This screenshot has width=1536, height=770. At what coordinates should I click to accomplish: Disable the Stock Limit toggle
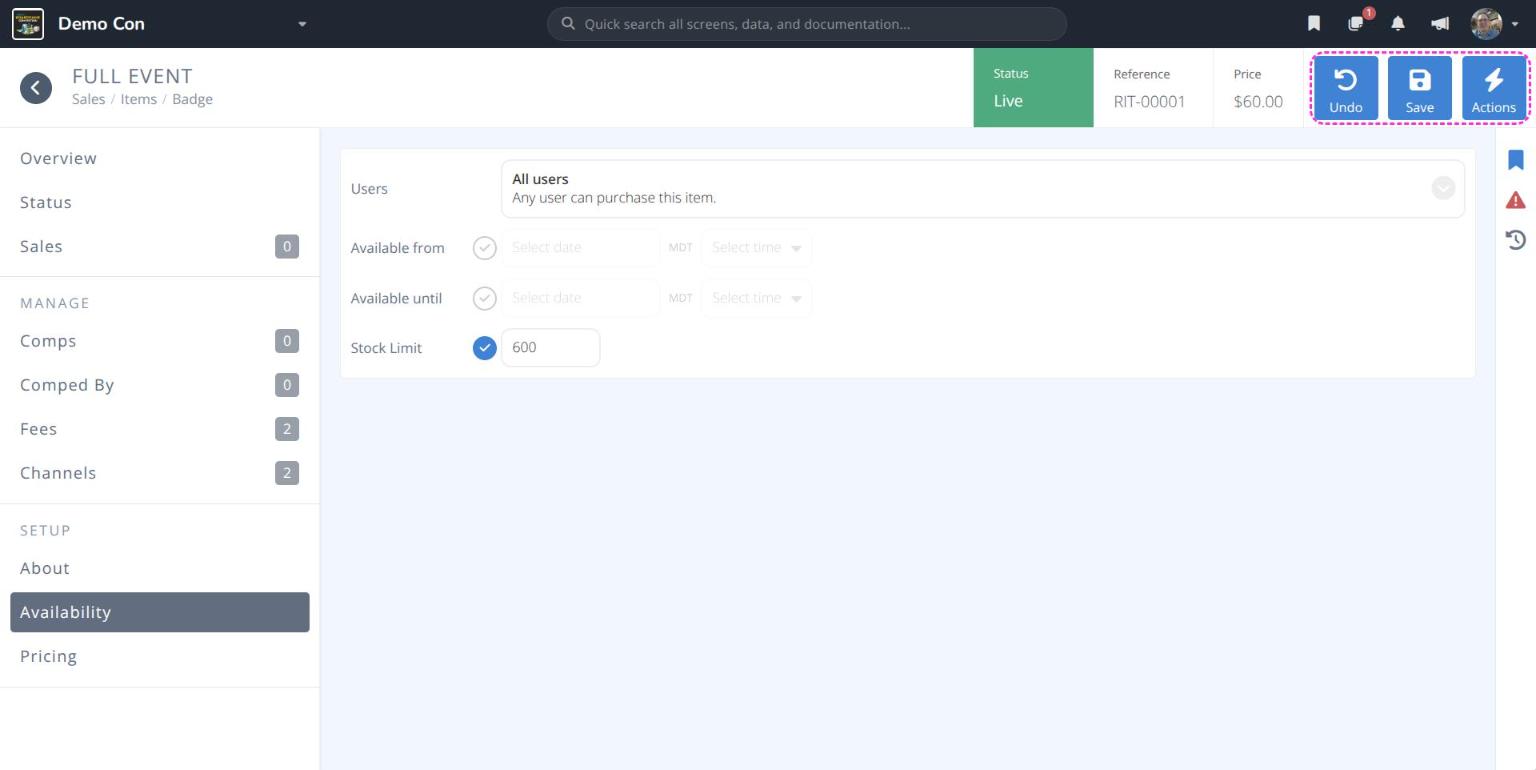[x=484, y=348]
